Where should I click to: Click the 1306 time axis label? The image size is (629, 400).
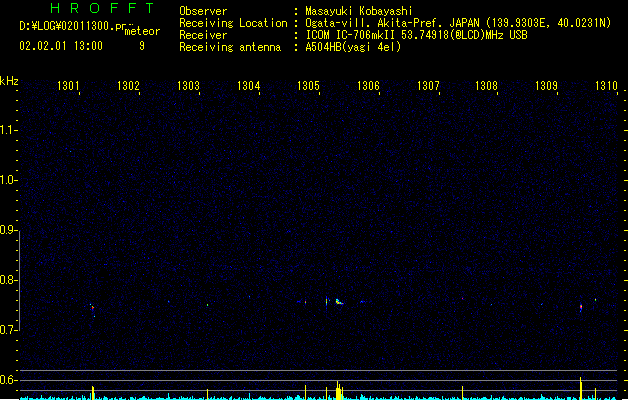(x=368, y=85)
